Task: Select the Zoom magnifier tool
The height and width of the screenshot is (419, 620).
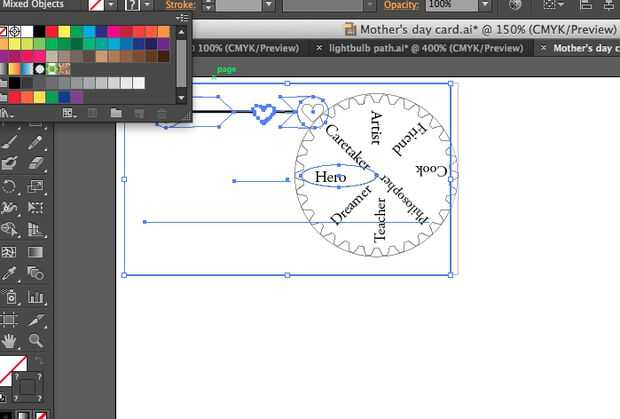Action: 35,340
